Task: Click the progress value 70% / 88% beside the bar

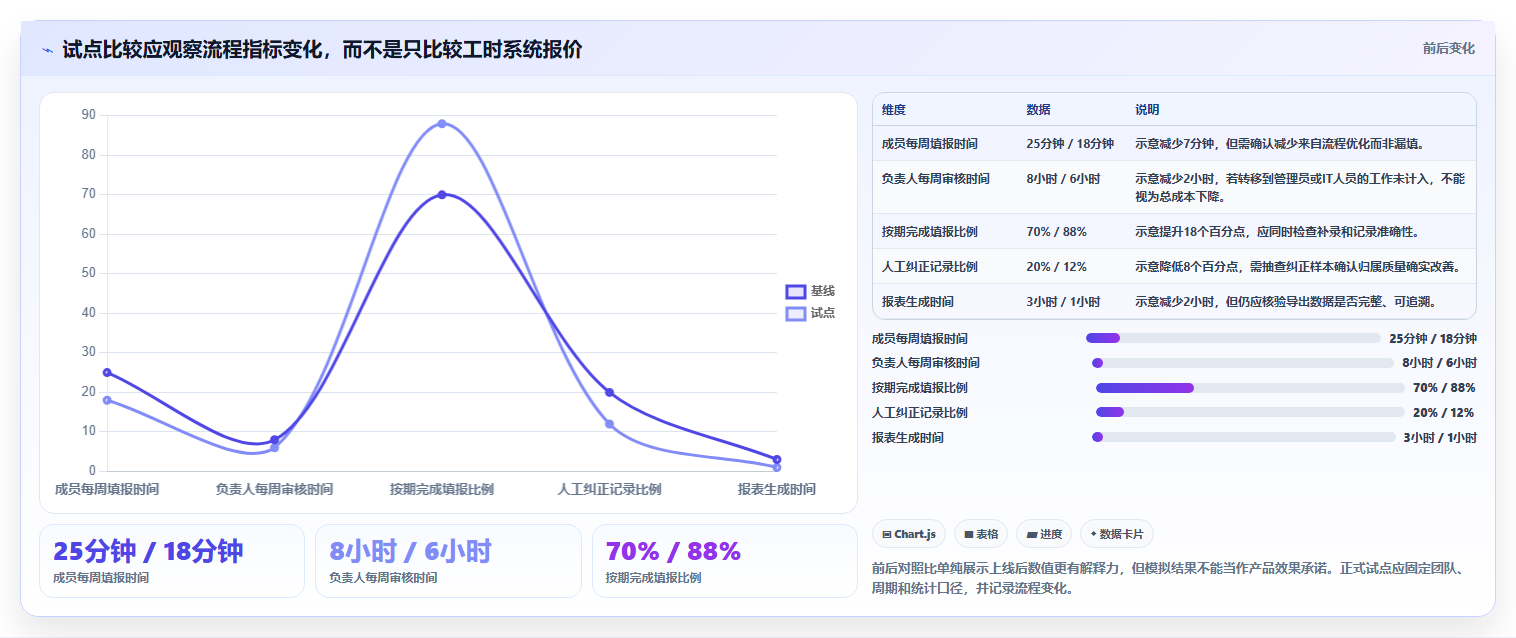Action: [x=1444, y=388]
